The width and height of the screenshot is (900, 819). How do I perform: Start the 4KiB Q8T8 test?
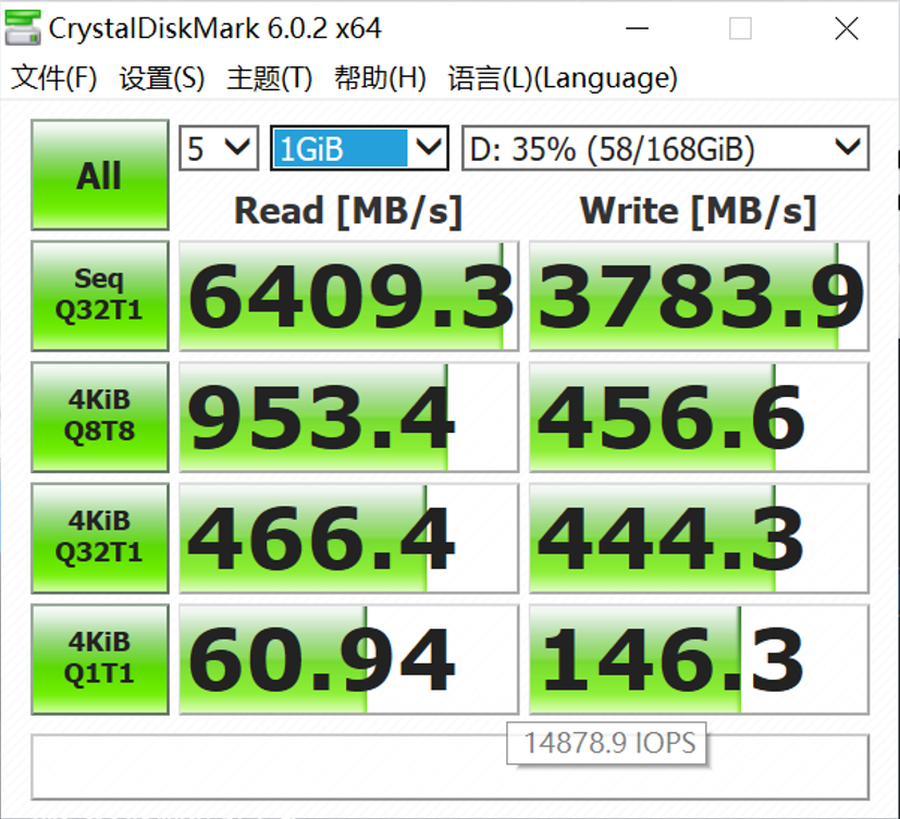100,417
